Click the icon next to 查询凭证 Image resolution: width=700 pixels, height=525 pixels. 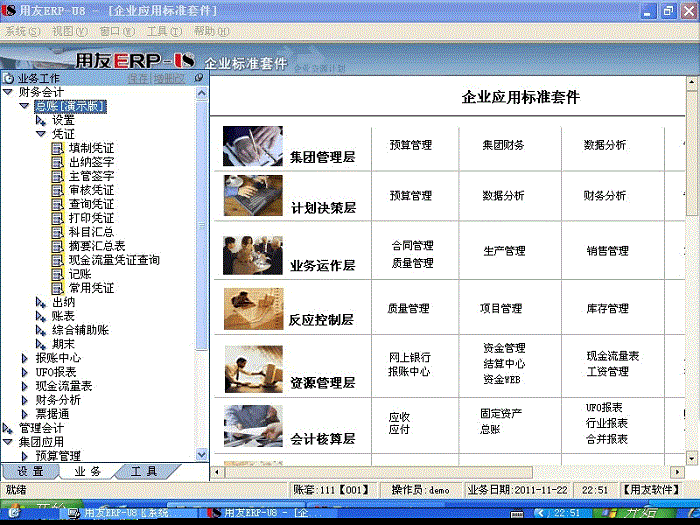click(58, 204)
